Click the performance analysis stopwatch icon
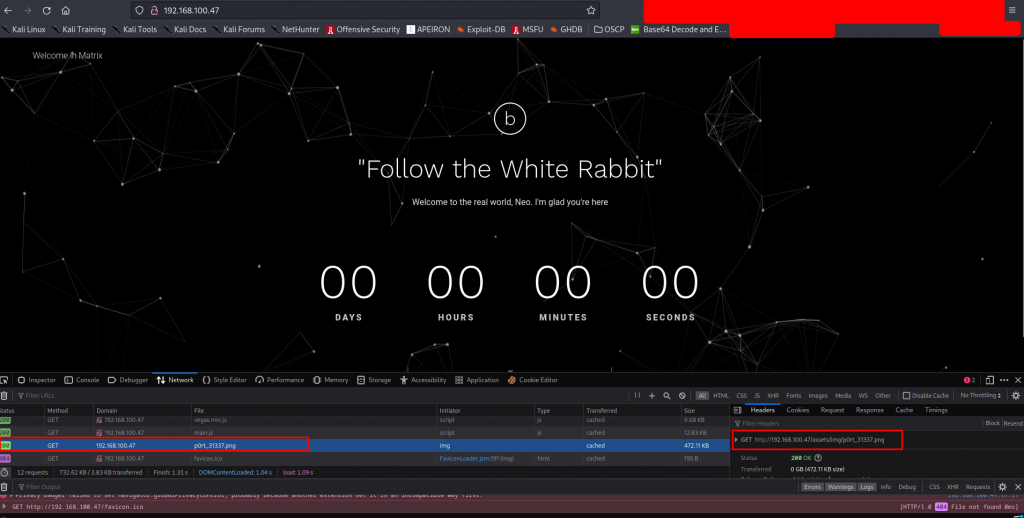The height and width of the screenshot is (518, 1024). coord(5,472)
